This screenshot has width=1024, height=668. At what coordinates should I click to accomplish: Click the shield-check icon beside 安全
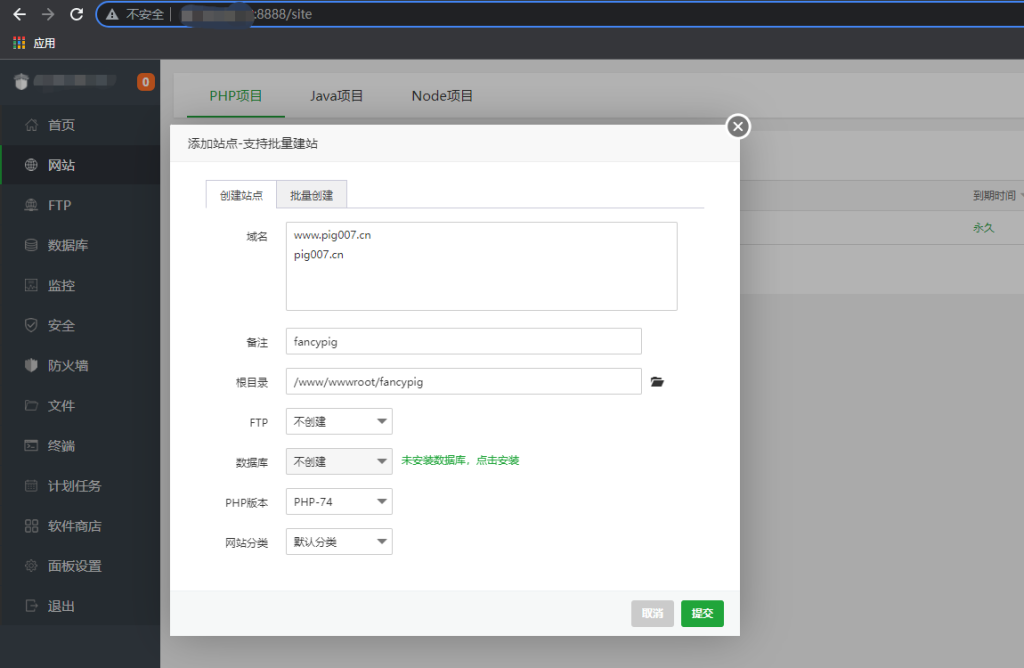click(x=31, y=325)
